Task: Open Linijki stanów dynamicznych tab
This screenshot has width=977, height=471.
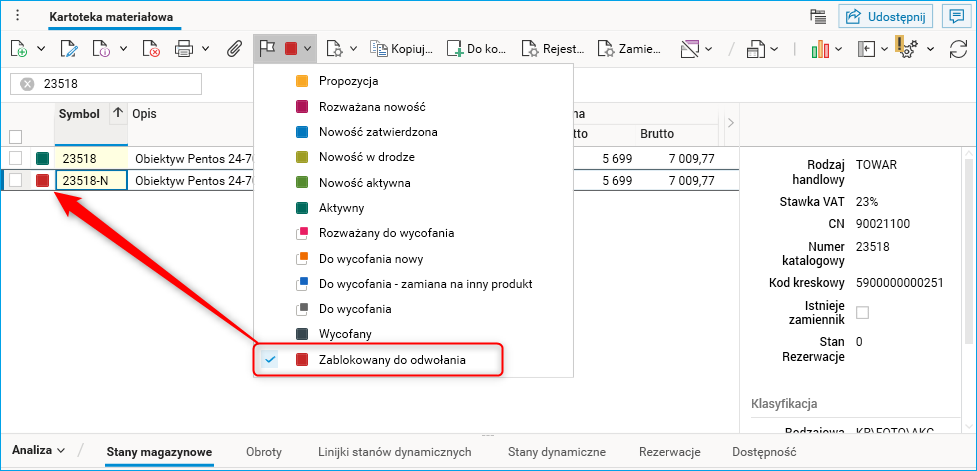Action: (x=394, y=452)
